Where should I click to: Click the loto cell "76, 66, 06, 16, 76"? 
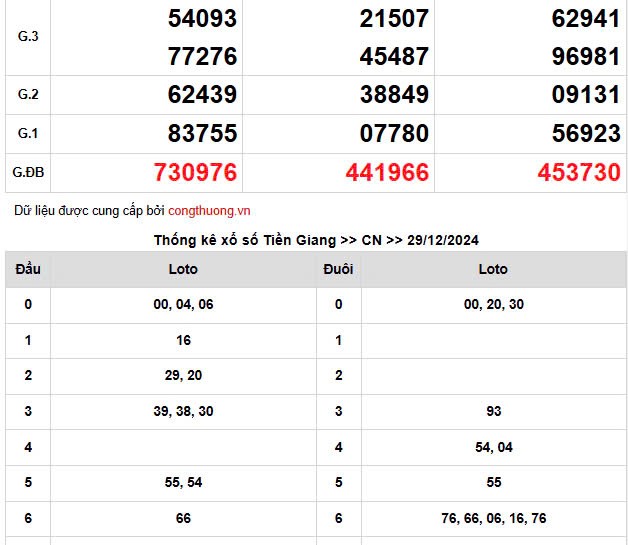point(493,518)
